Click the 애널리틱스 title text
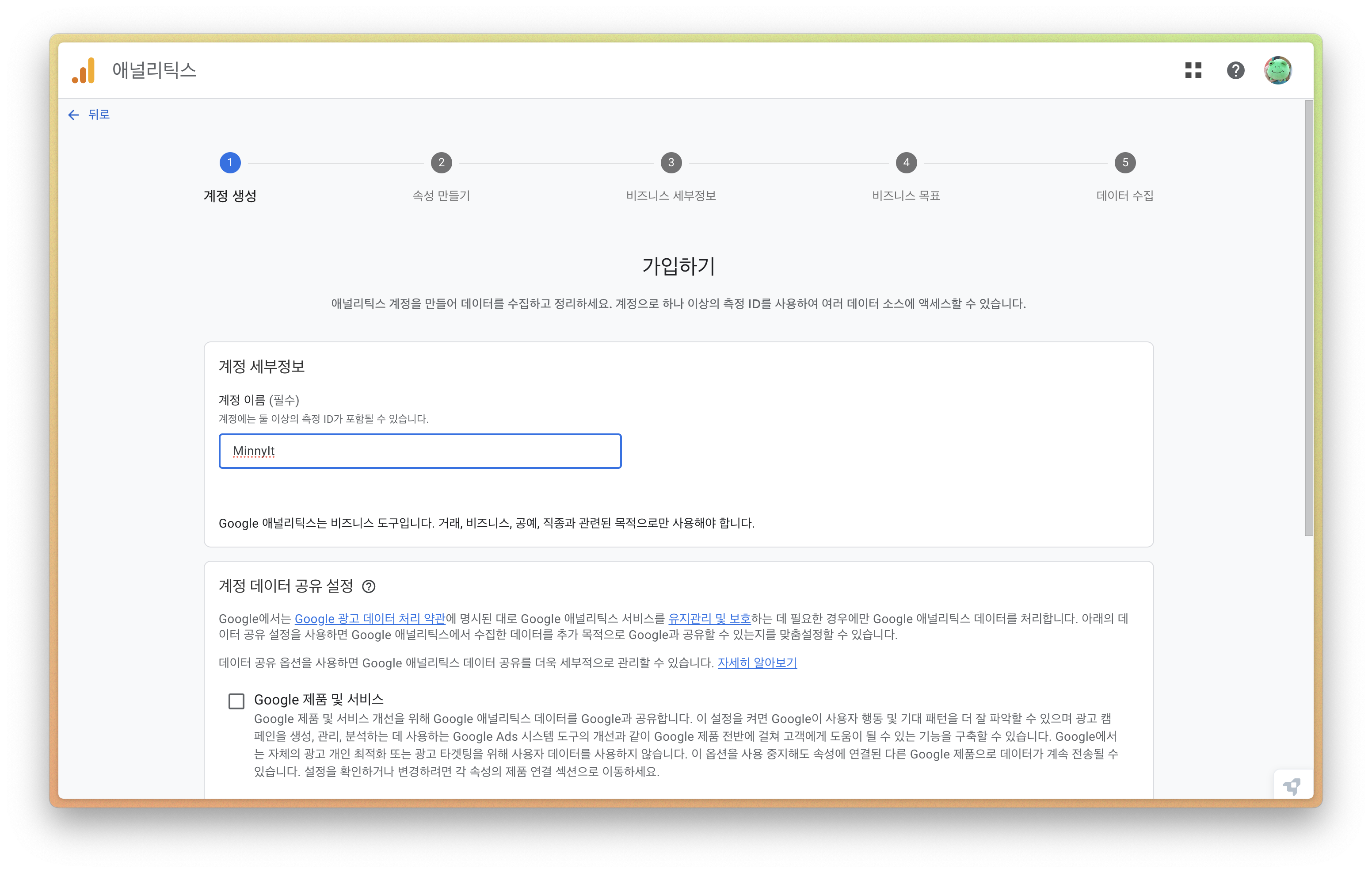The image size is (1372, 873). pos(154,70)
